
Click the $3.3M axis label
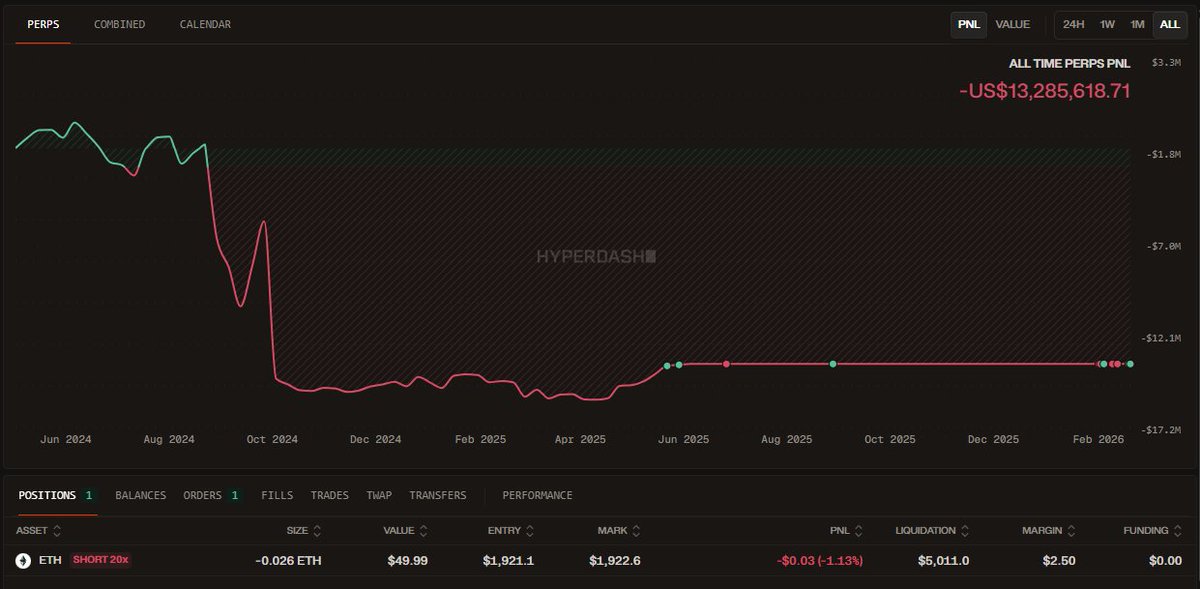[x=1167, y=62]
